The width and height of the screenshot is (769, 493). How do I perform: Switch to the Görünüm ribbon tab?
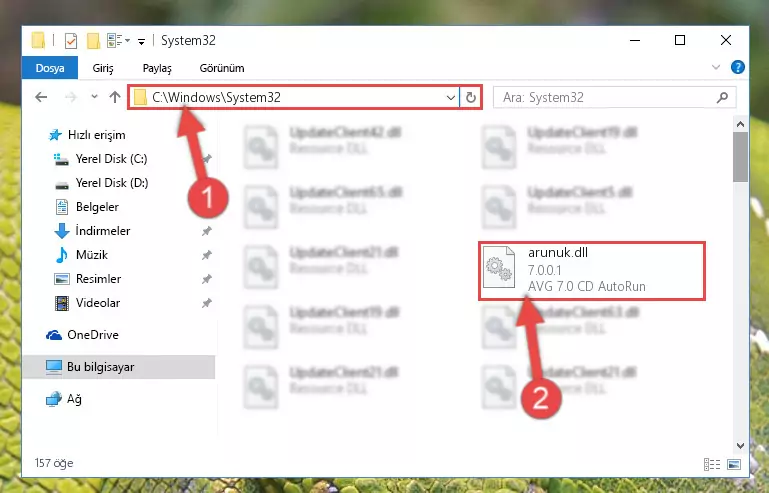pyautogui.click(x=222, y=68)
